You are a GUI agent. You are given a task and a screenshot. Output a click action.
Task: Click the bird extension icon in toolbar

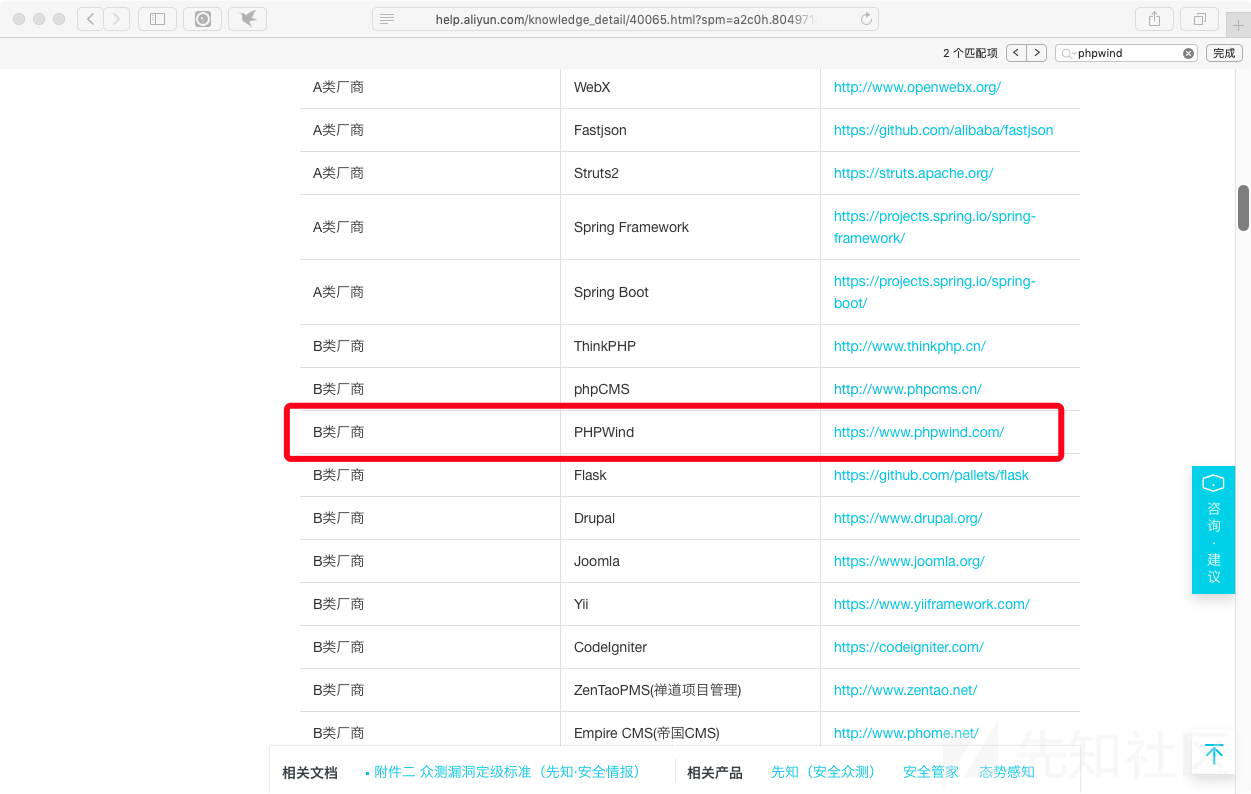[247, 19]
